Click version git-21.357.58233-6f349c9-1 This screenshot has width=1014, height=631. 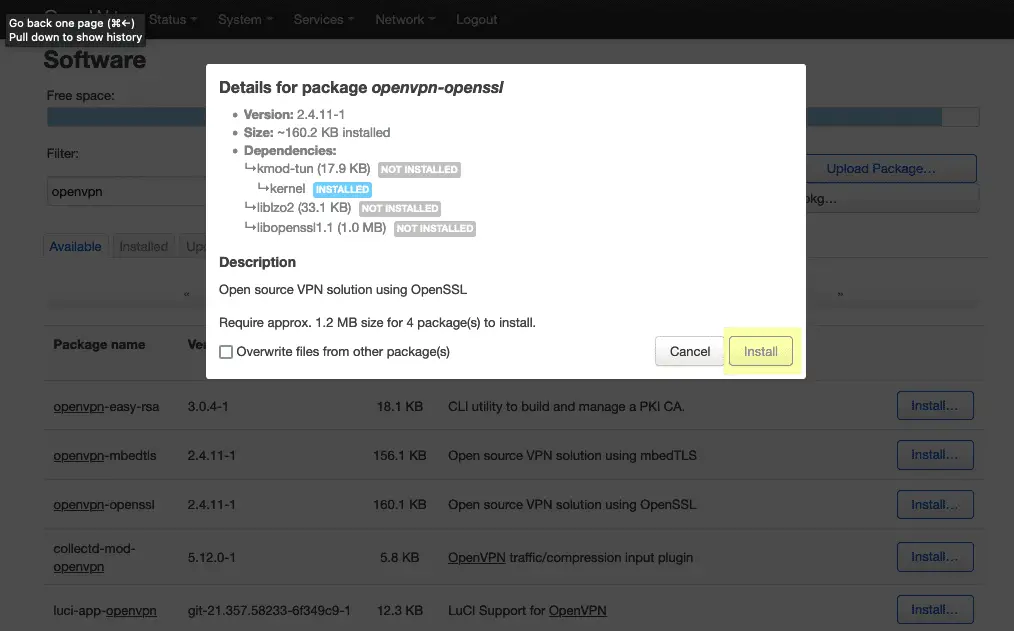269,610
